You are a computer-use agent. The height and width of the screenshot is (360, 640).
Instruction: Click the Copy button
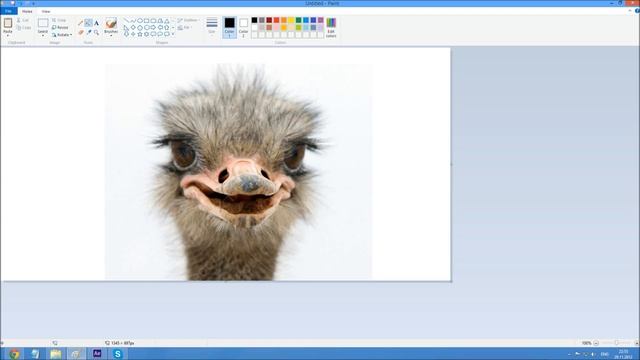point(24,28)
